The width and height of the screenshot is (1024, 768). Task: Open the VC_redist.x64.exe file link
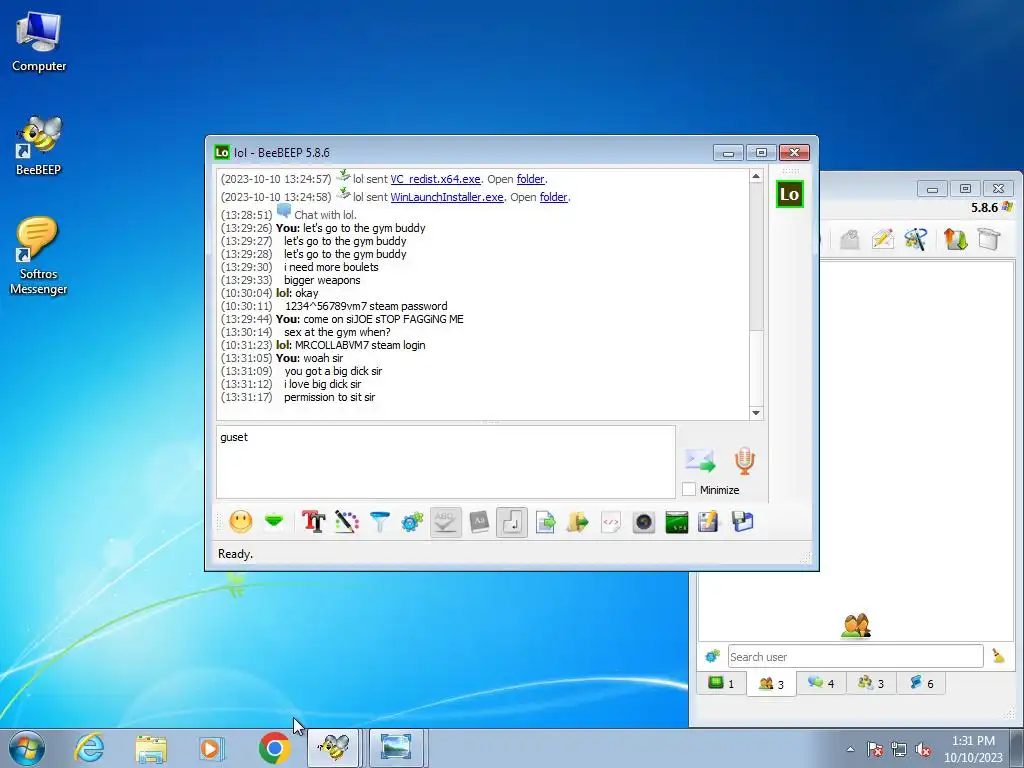[x=435, y=179]
